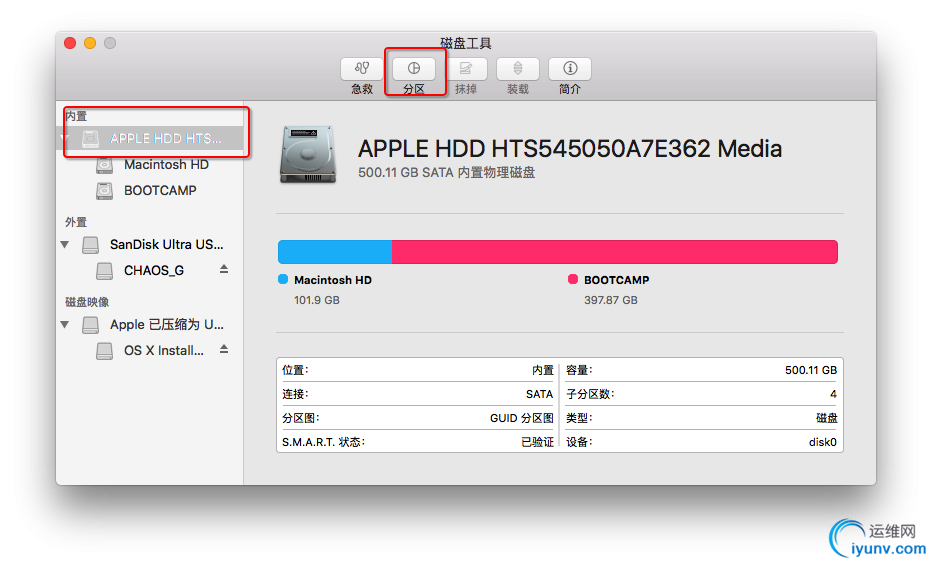Click the 内置 sidebar section header
Image resolution: width=932 pixels, height=565 pixels.
[x=76, y=116]
